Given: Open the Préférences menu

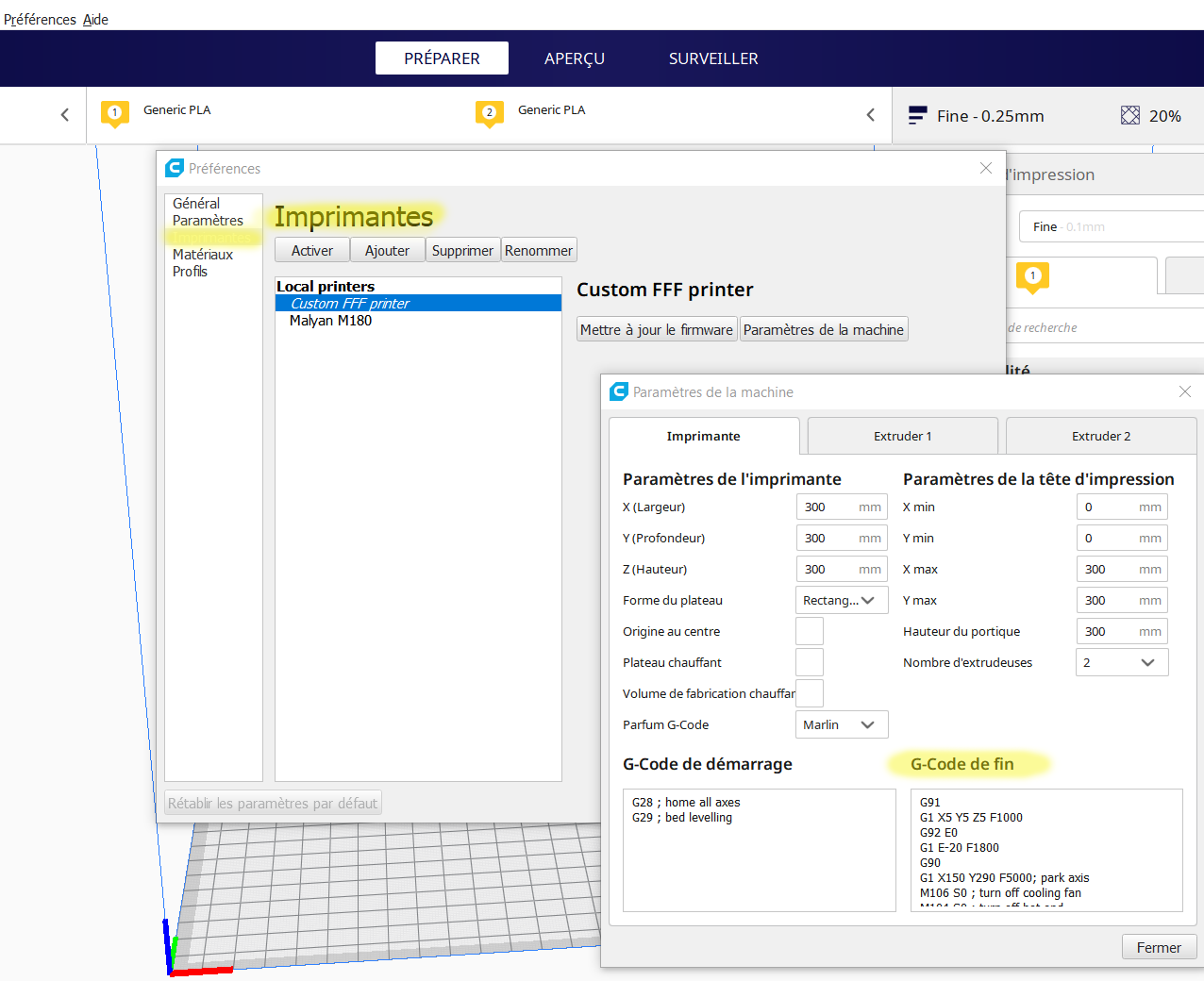Looking at the screenshot, I should [x=40, y=19].
